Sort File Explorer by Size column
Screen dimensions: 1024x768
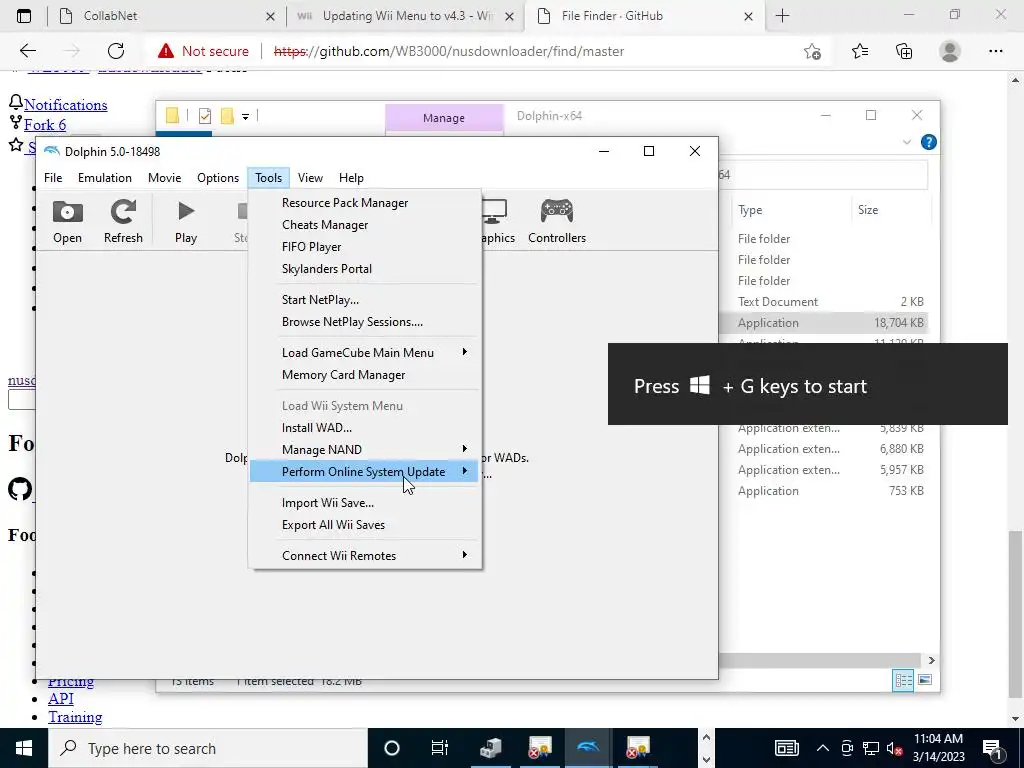point(868,210)
